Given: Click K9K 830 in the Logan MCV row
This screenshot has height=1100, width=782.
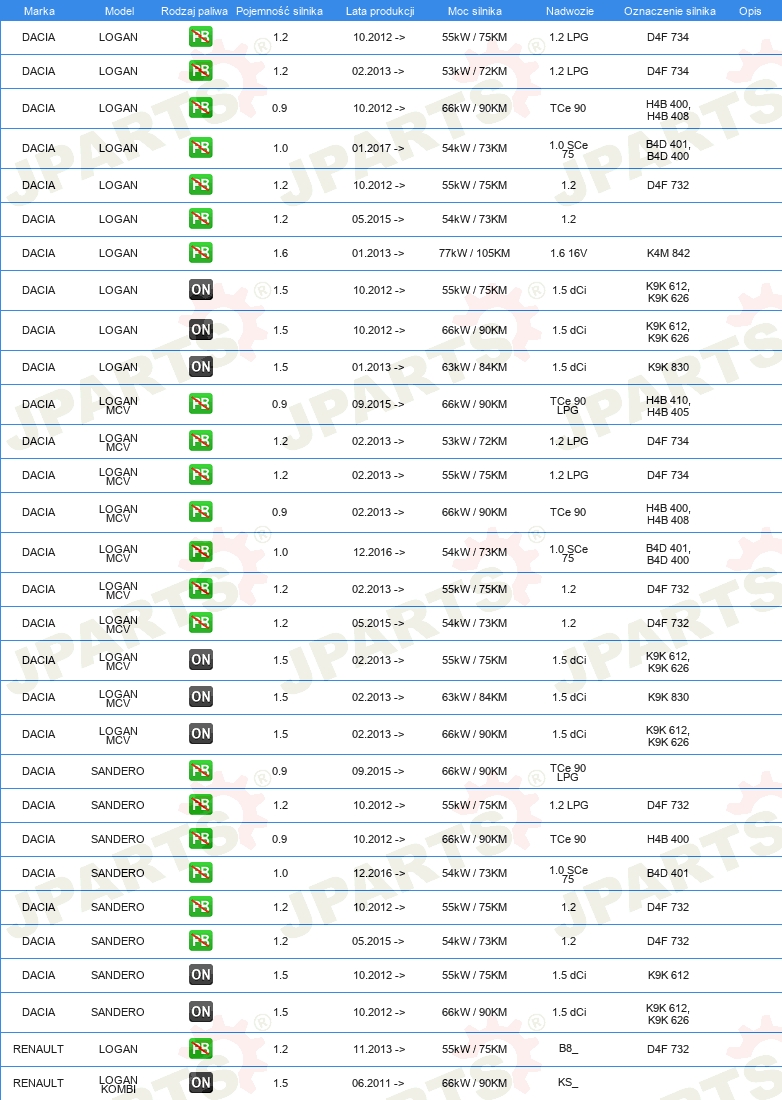Looking at the screenshot, I should (x=668, y=697).
